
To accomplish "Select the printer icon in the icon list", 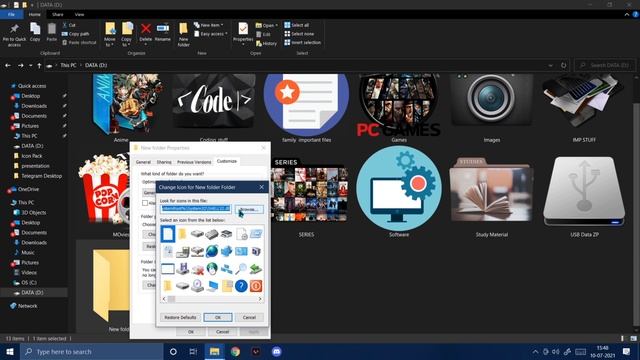I will [x=227, y=234].
